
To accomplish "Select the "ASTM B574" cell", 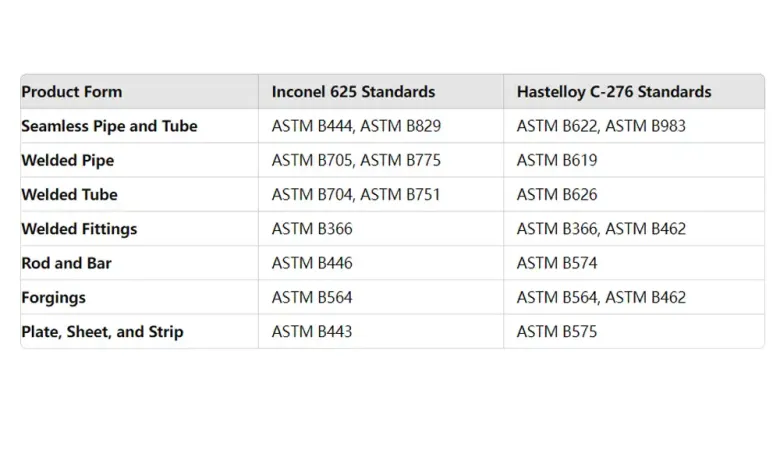I will pyautogui.click(x=557, y=263).
